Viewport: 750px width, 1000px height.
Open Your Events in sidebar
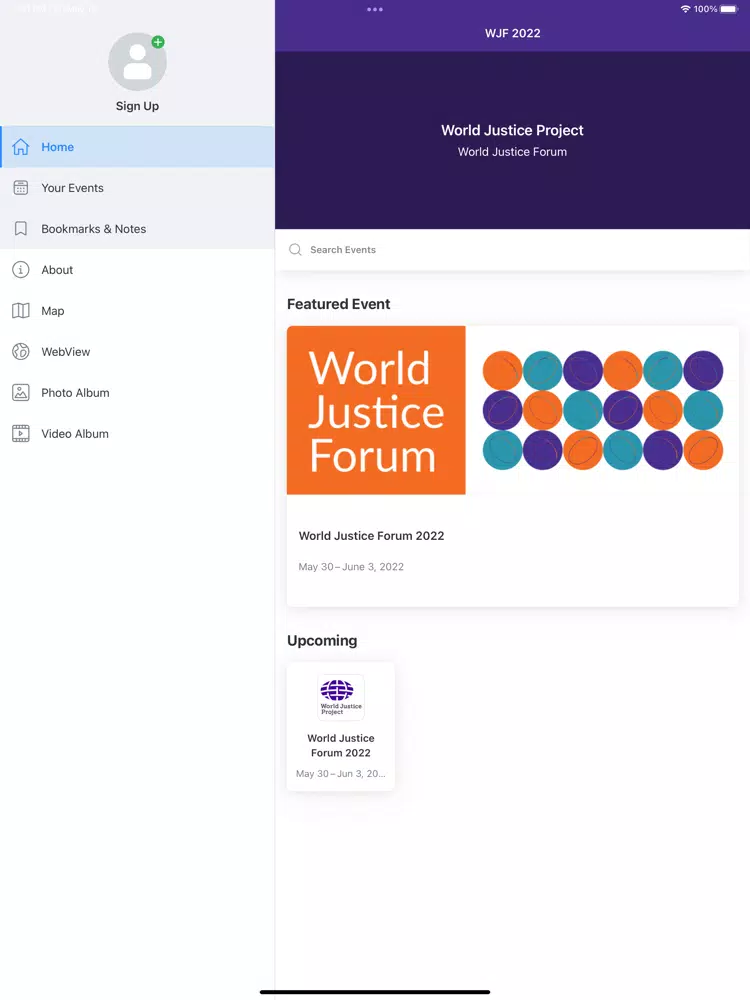137,188
